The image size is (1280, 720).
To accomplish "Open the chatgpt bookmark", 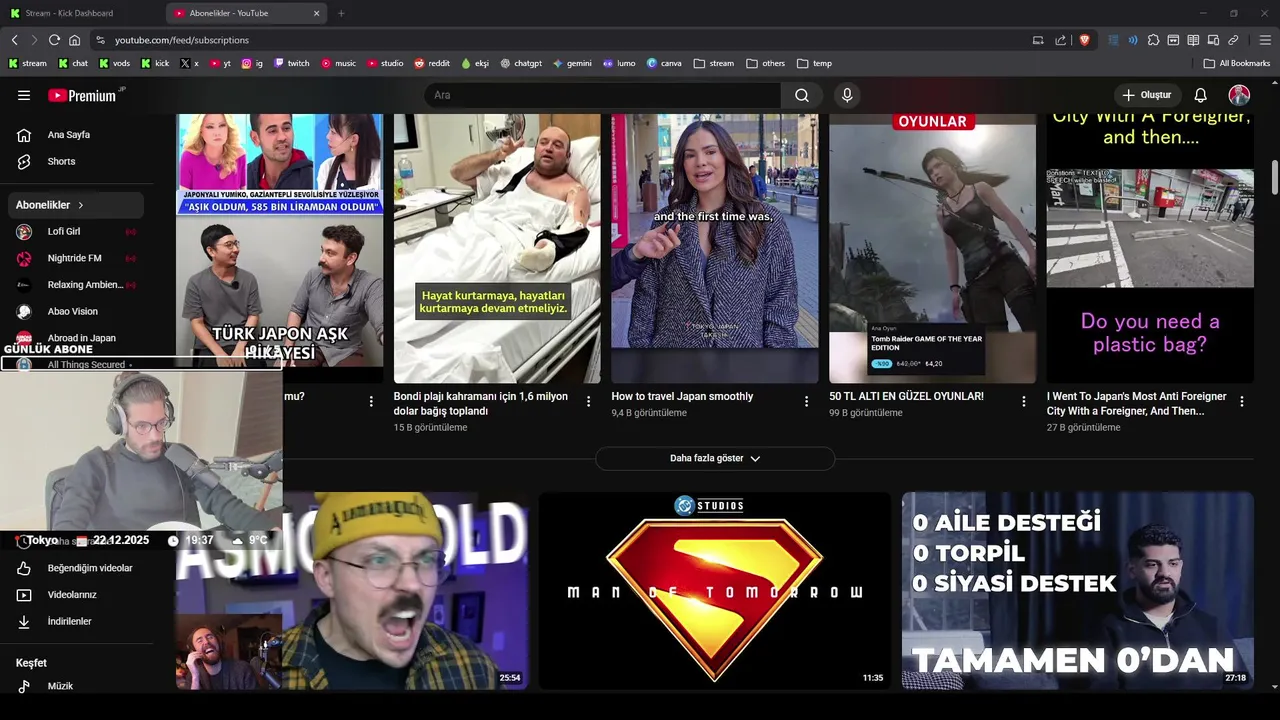I will pyautogui.click(x=521, y=63).
